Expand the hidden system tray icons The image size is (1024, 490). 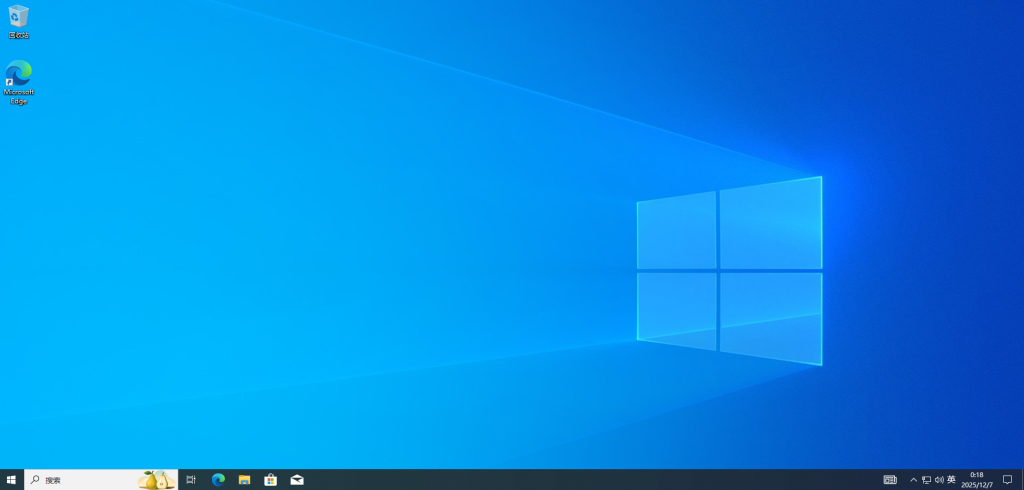click(913, 480)
